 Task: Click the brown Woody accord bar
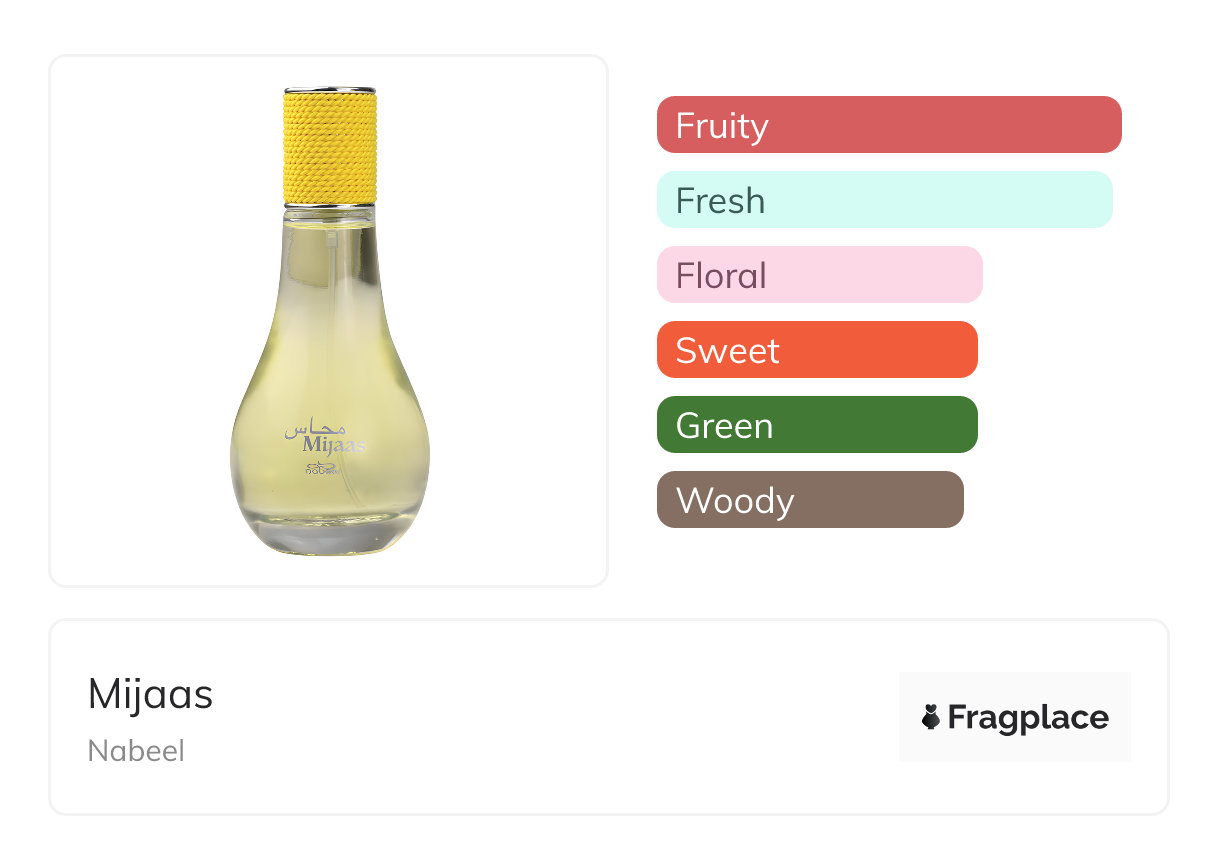pyautogui.click(x=810, y=500)
